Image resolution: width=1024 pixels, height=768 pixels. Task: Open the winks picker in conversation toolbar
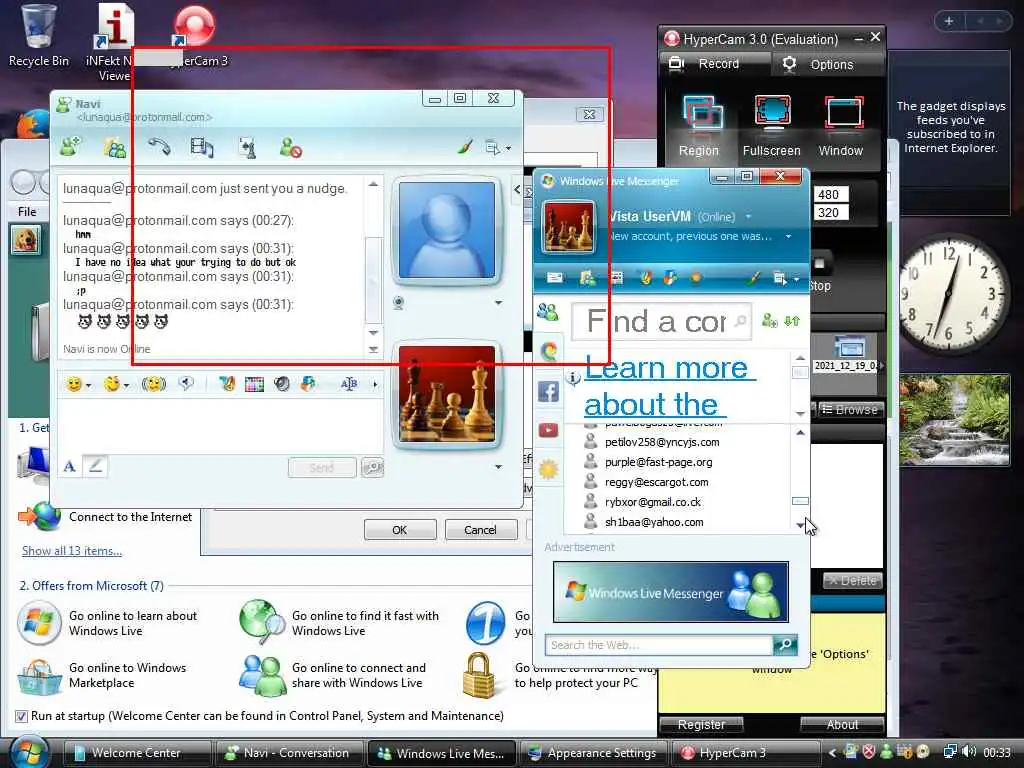[112, 384]
